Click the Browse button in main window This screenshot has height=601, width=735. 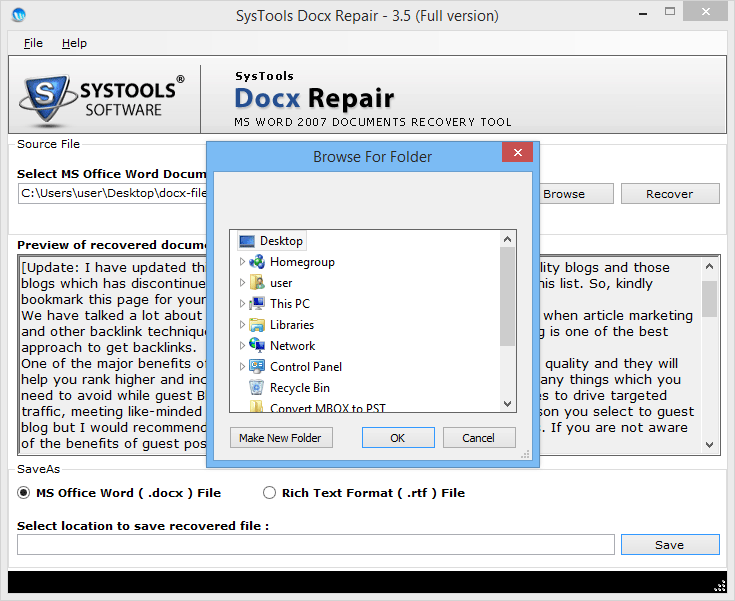(575, 194)
